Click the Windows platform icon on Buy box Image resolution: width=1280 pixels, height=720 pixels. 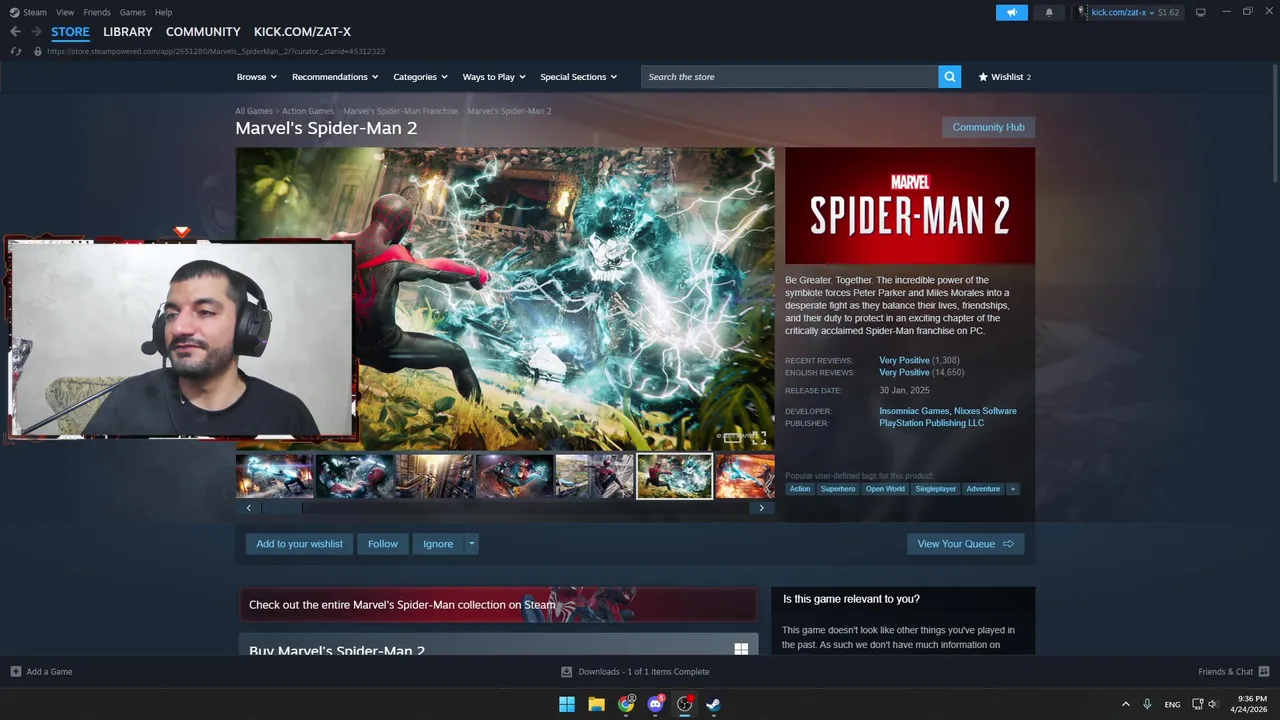click(x=741, y=649)
